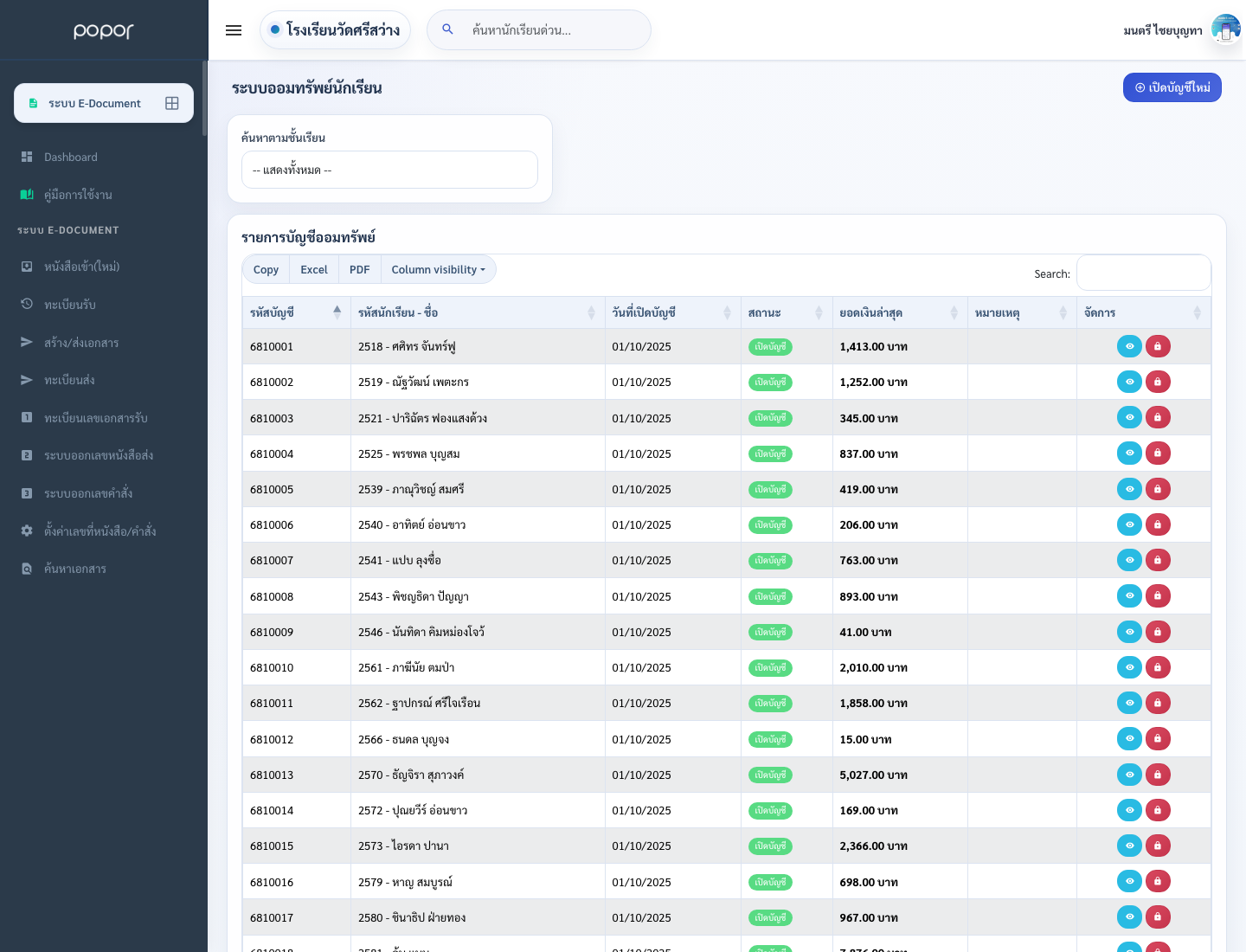Export table with Excel button
The image size is (1246, 952).
click(x=313, y=269)
